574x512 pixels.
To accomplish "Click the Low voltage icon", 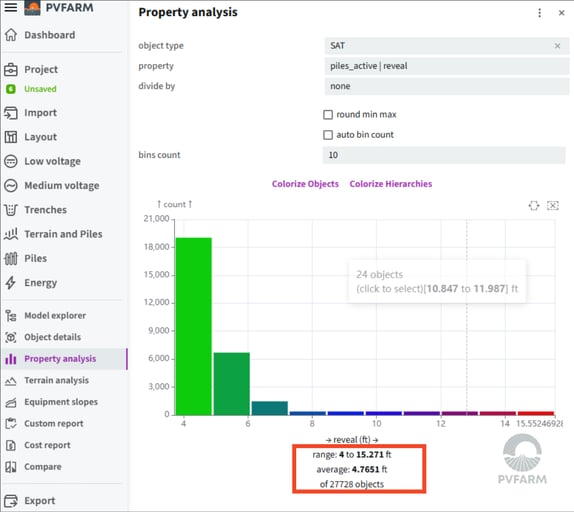I will [11, 161].
